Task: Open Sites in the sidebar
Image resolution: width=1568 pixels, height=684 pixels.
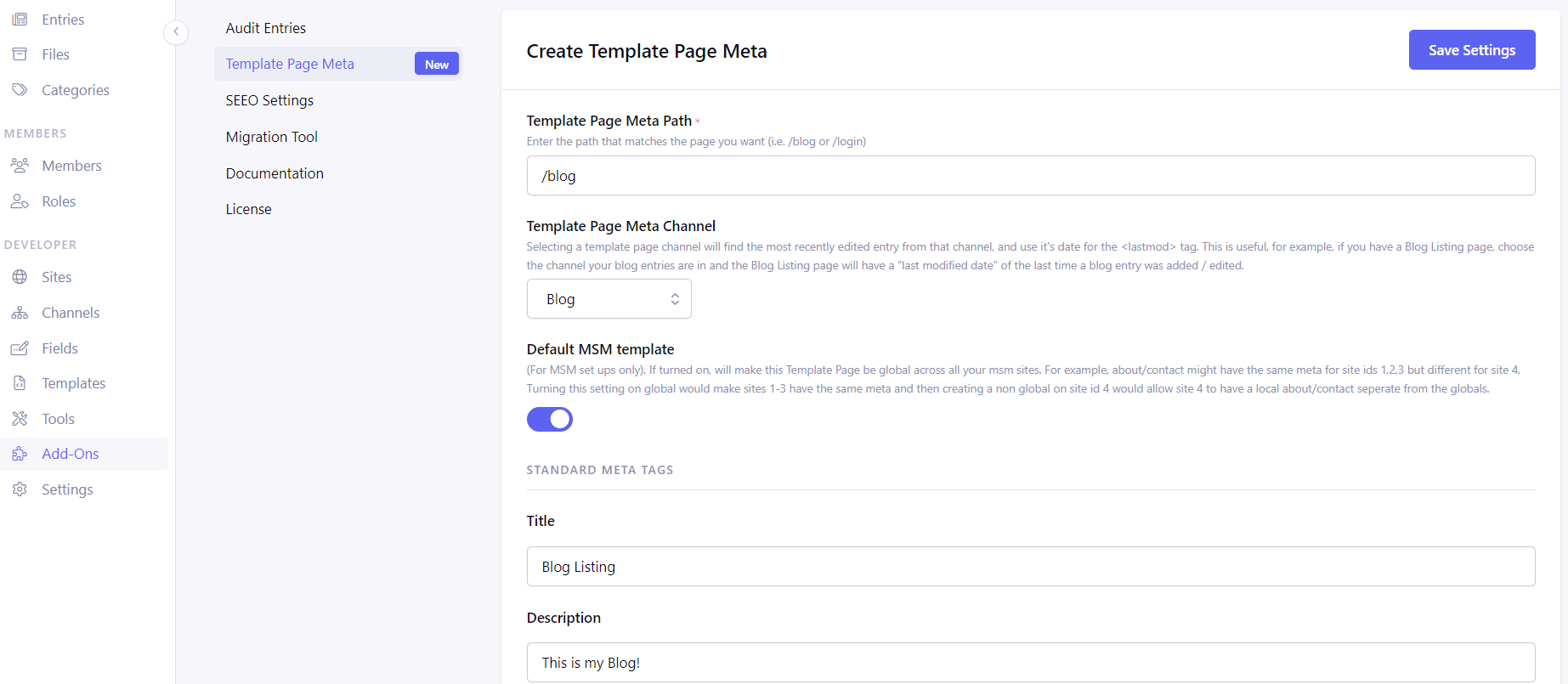Action: [57, 277]
